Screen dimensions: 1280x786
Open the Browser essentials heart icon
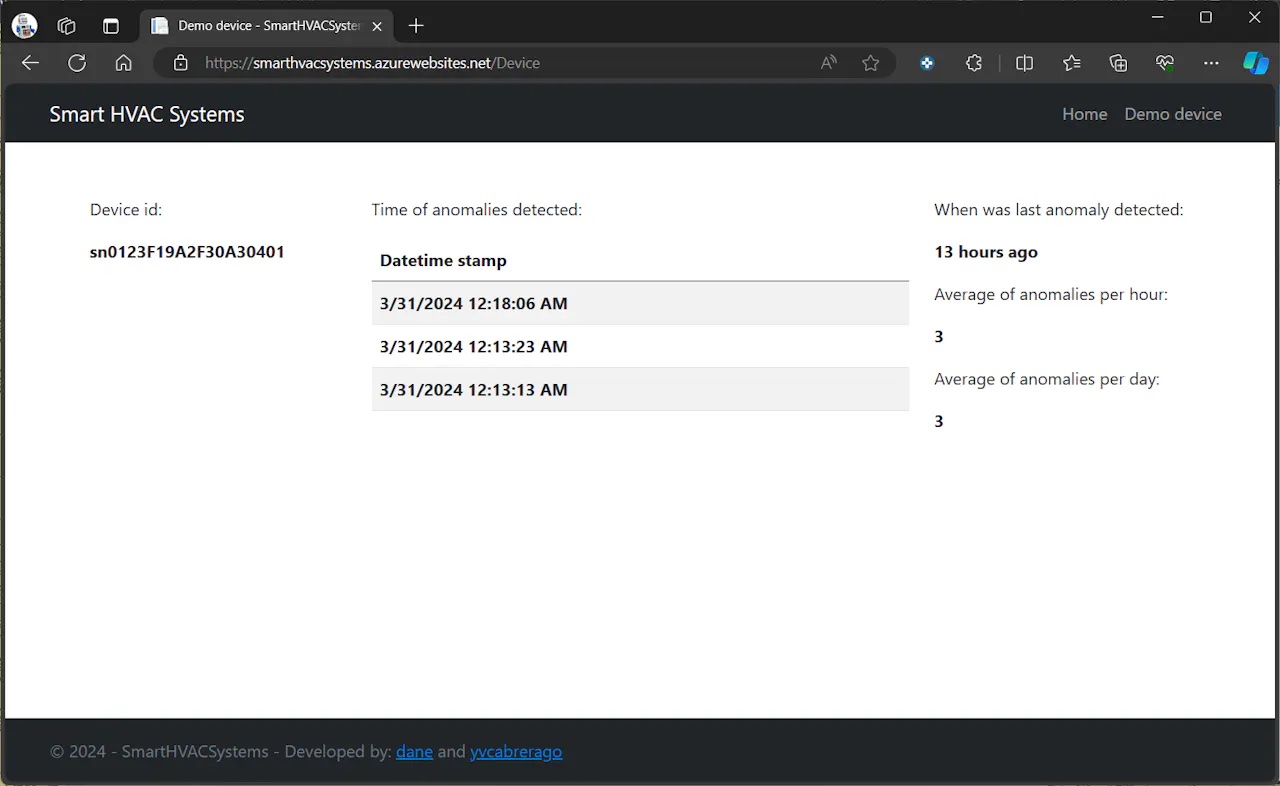pos(1164,62)
